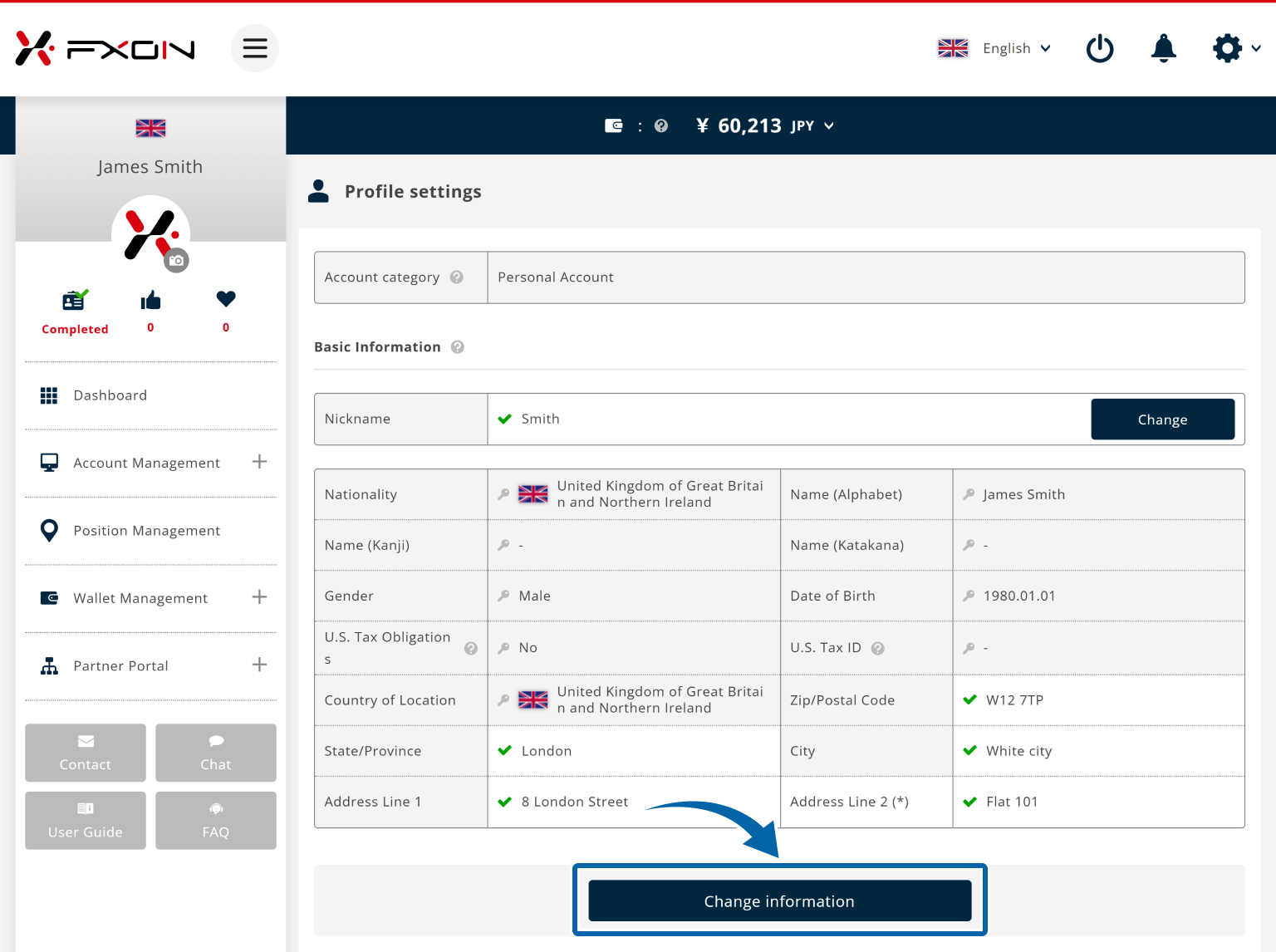Viewport: 1276px width, 952px height.
Task: Click the camera icon on profile avatar
Action: pos(176,260)
